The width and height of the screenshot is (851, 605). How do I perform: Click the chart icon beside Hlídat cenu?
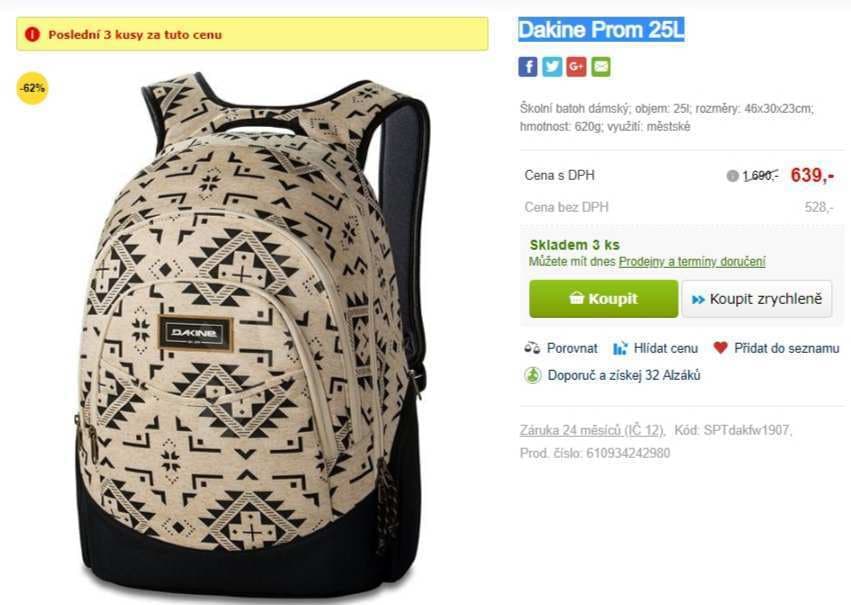coord(620,348)
